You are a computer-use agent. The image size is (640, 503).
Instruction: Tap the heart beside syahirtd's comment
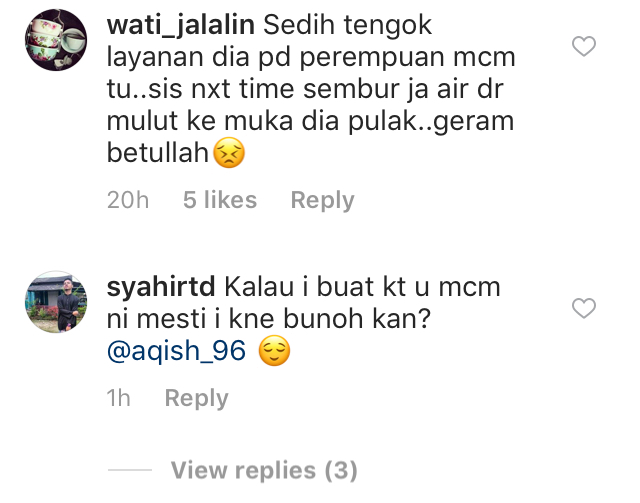(584, 307)
